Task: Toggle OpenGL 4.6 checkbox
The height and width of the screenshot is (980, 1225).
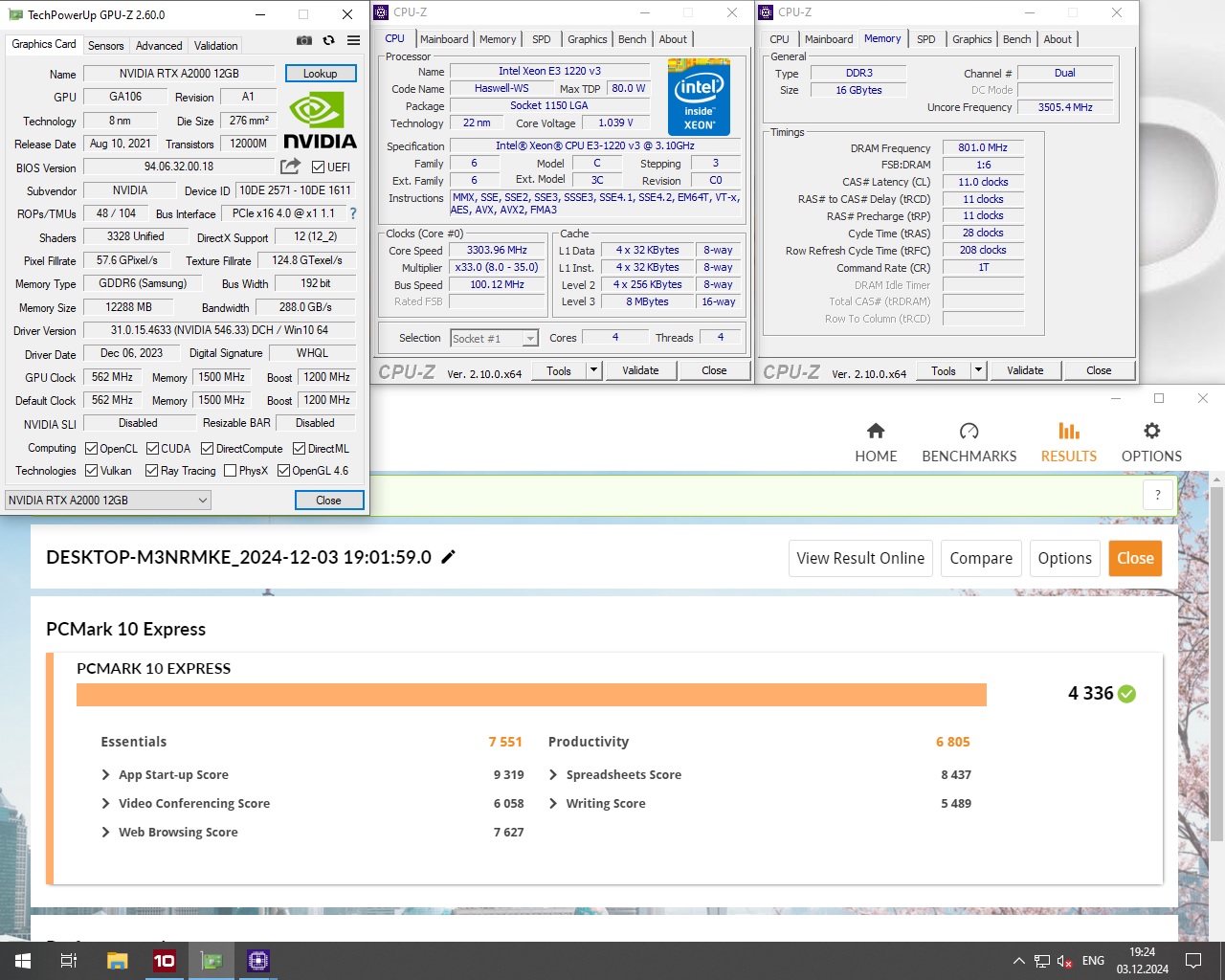Action: tap(283, 470)
